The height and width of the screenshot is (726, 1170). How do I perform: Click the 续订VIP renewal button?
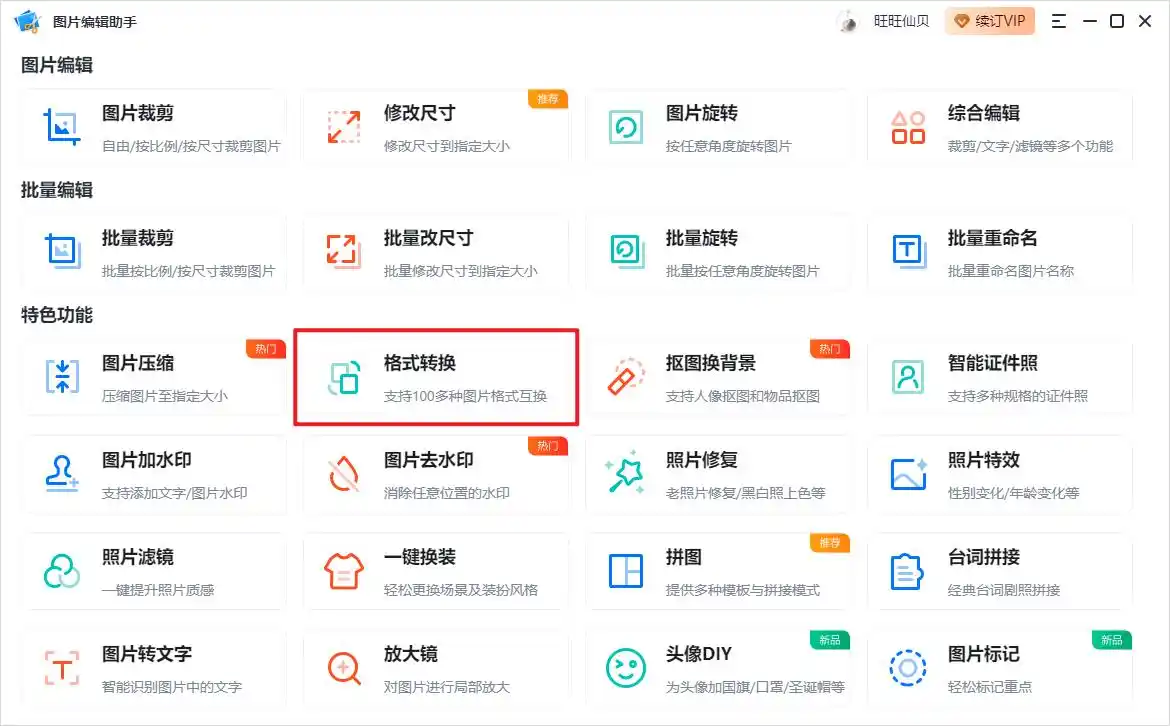(x=989, y=20)
